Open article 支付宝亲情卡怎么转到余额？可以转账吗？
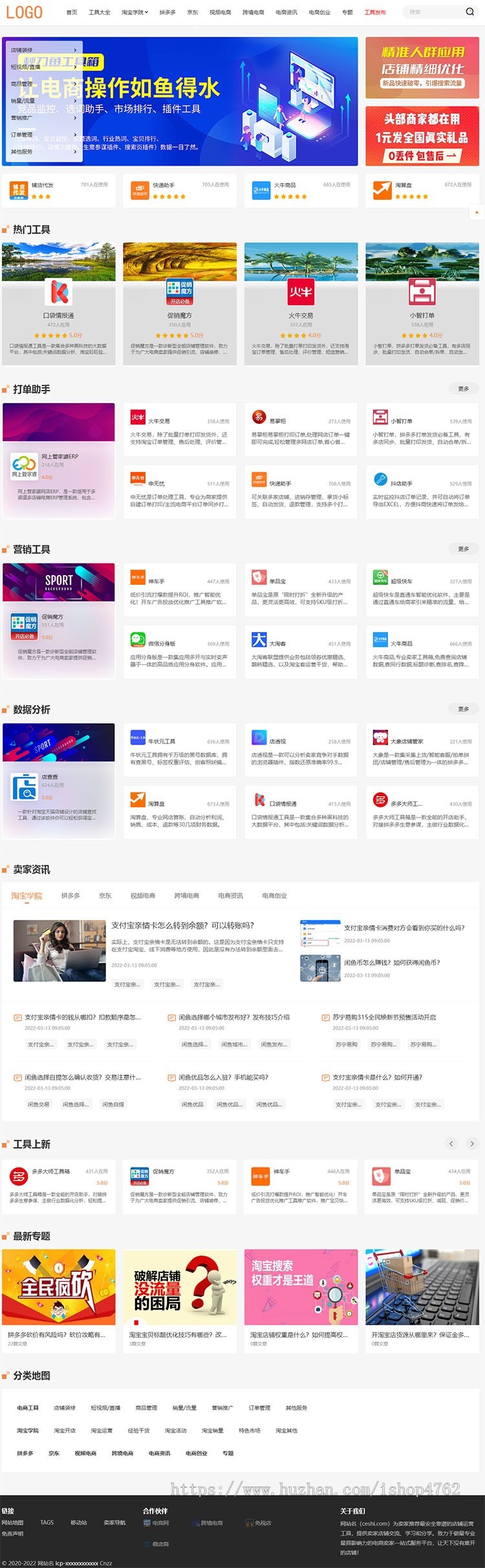The image size is (485, 1568). (x=183, y=925)
